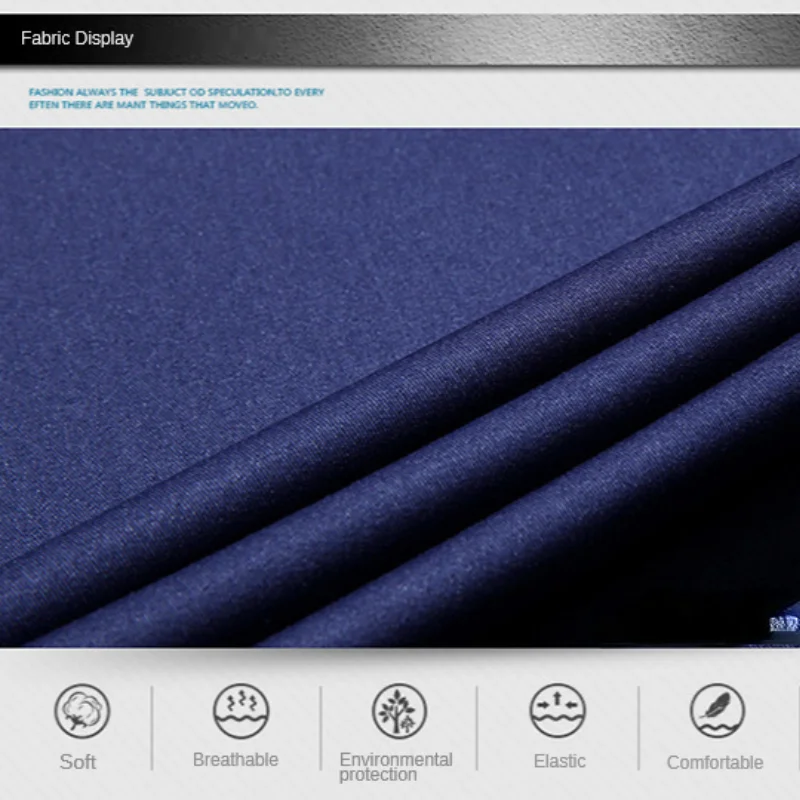
Task: Click the 'Fabric Display' heading
Action: [77, 38]
